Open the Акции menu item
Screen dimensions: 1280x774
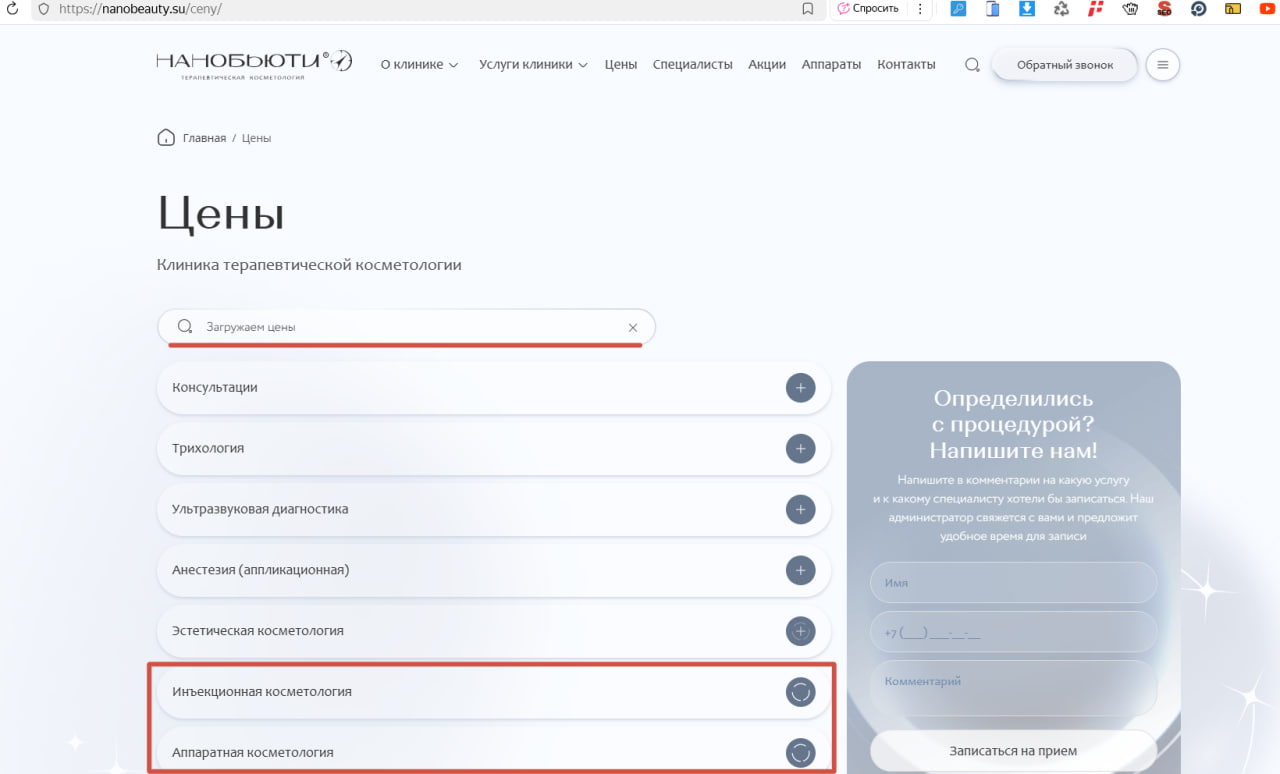(767, 65)
